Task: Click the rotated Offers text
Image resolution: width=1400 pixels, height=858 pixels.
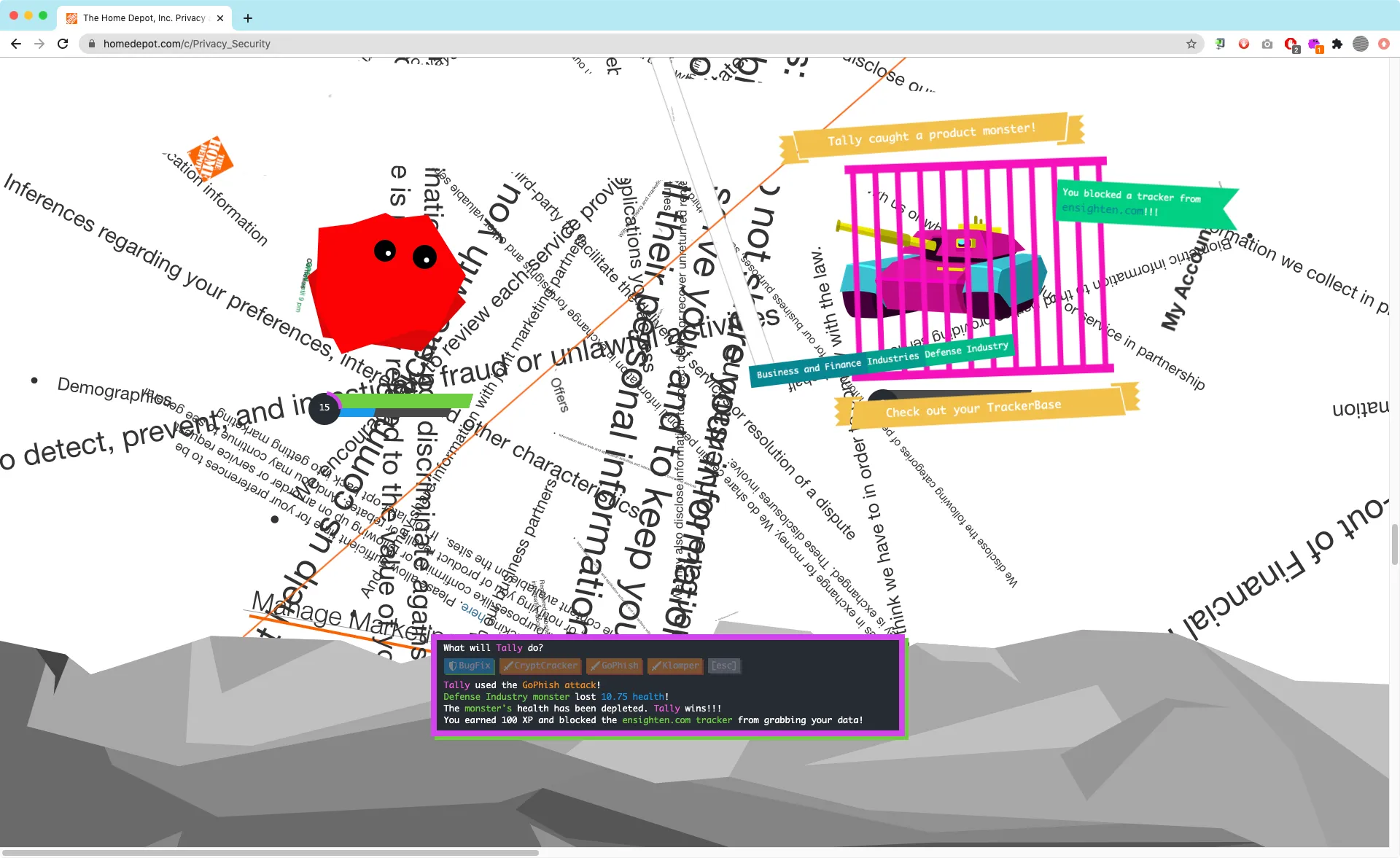Action: click(559, 394)
